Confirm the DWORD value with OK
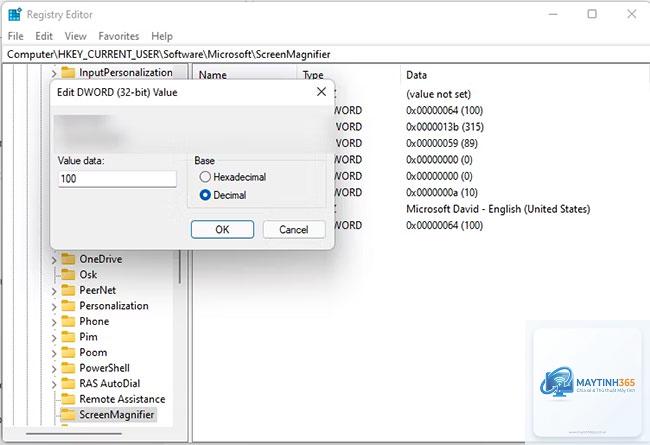Image resolution: width=650 pixels, height=445 pixels. point(222,230)
